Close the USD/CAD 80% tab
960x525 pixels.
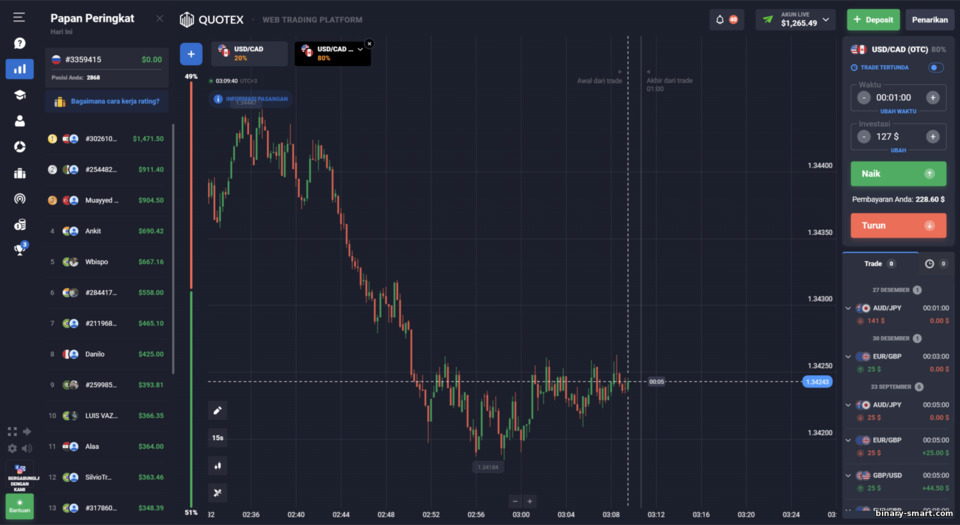pyautogui.click(x=369, y=43)
